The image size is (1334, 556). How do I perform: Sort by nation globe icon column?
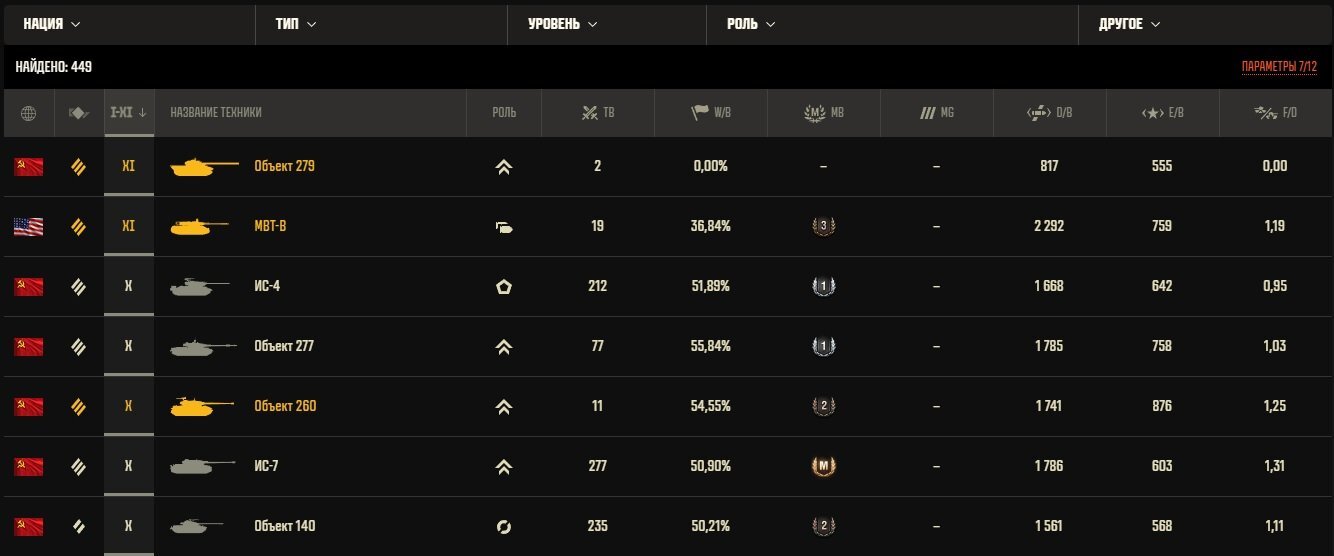point(28,113)
